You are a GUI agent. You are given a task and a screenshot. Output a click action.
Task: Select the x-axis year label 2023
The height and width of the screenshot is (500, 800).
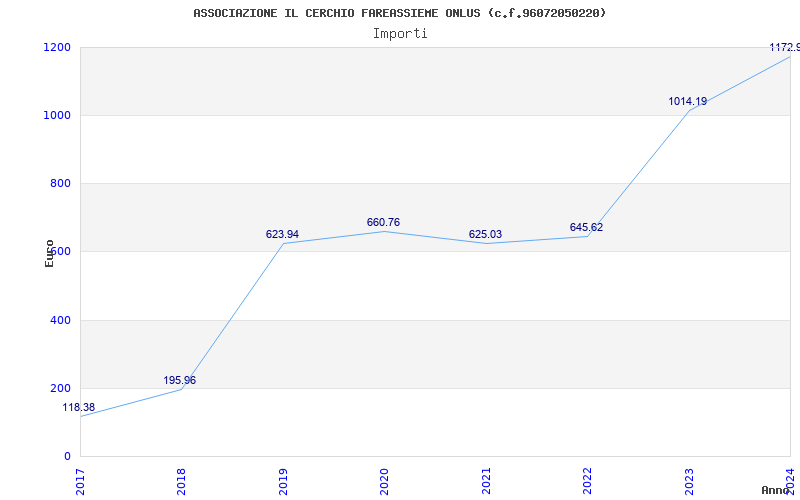click(689, 482)
